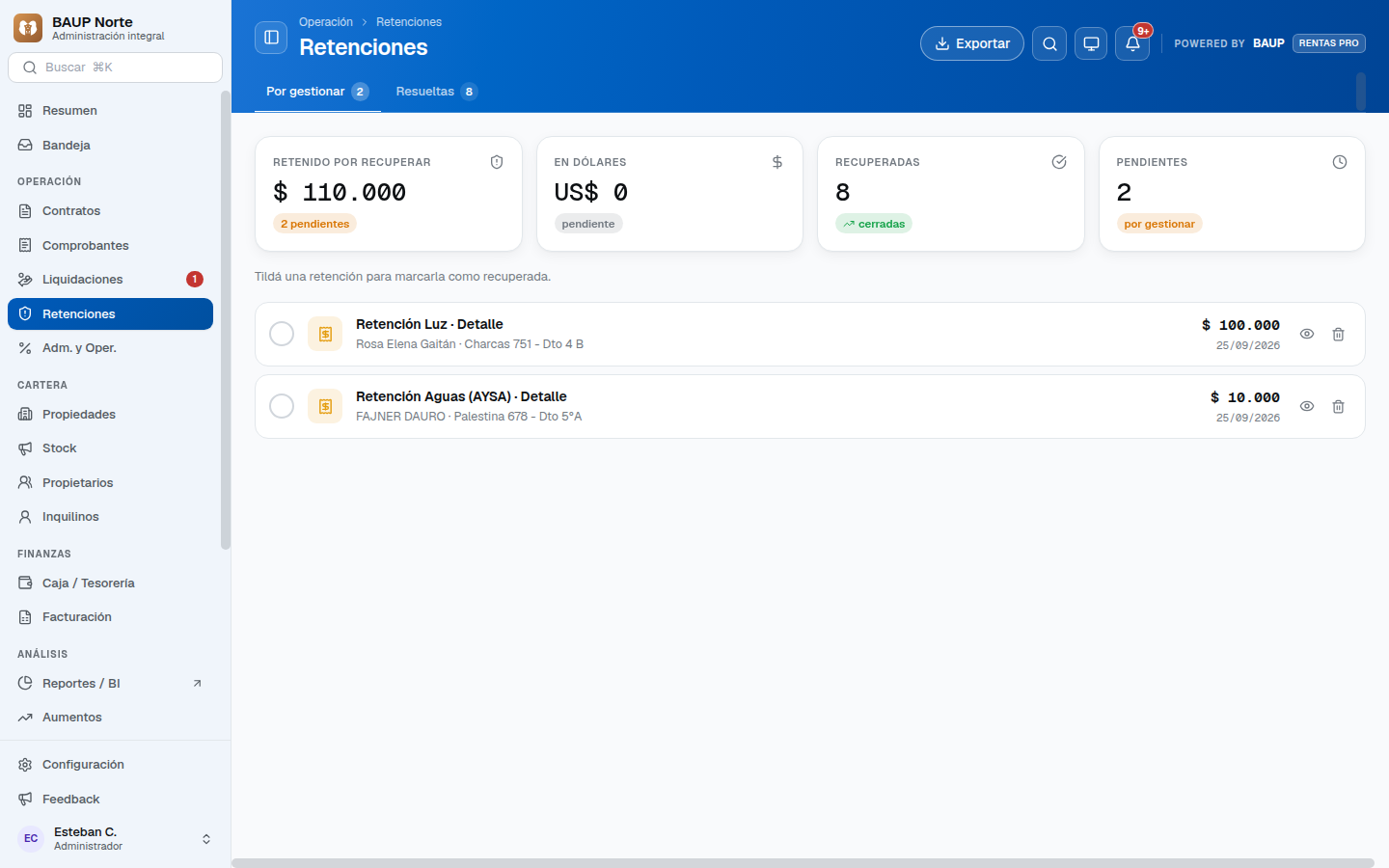Click the check-circle icon on Recuperadas card
The width and height of the screenshot is (1389, 868).
(1059, 162)
